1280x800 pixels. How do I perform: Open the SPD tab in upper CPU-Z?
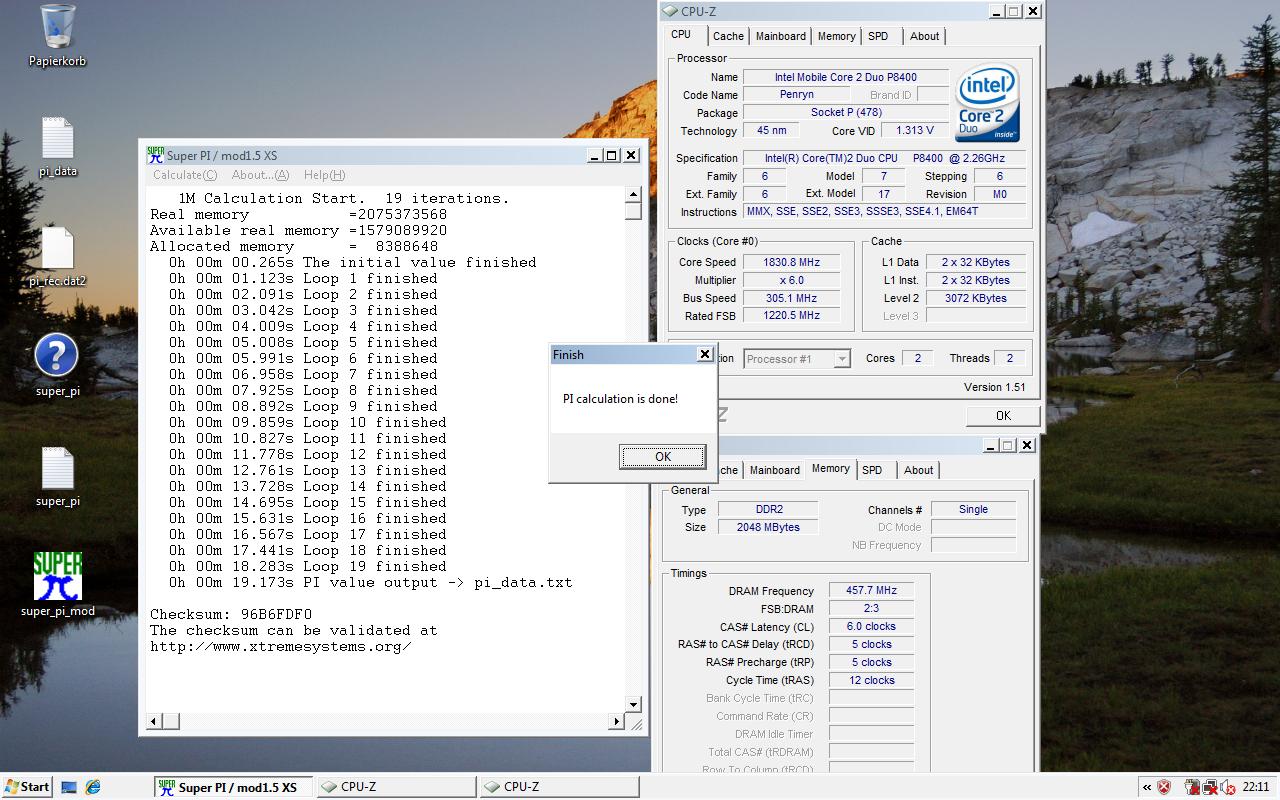(878, 36)
